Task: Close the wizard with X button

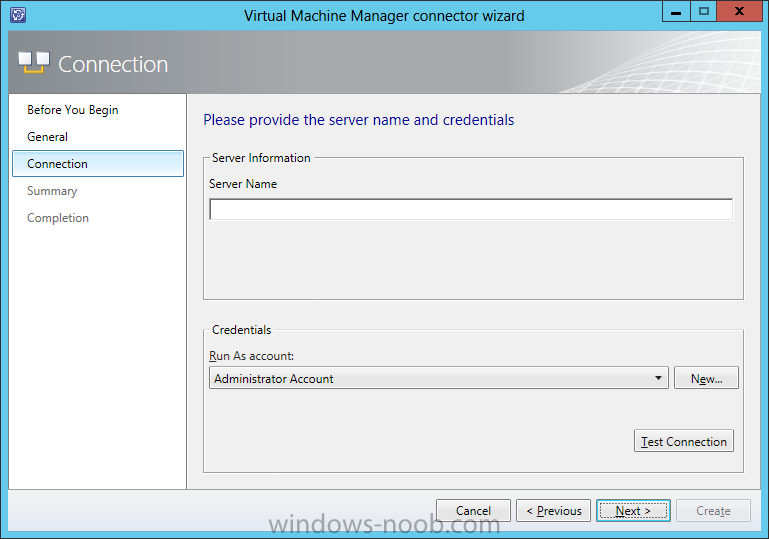Action: [x=739, y=11]
